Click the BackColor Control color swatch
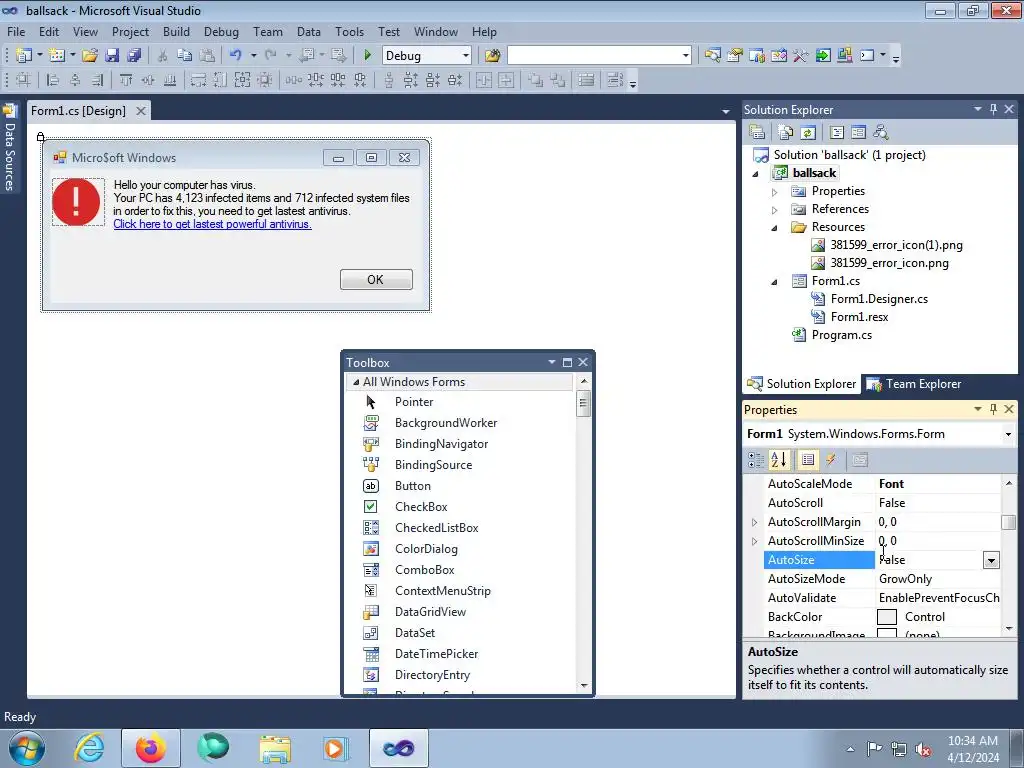The height and width of the screenshot is (768, 1024). [886, 617]
